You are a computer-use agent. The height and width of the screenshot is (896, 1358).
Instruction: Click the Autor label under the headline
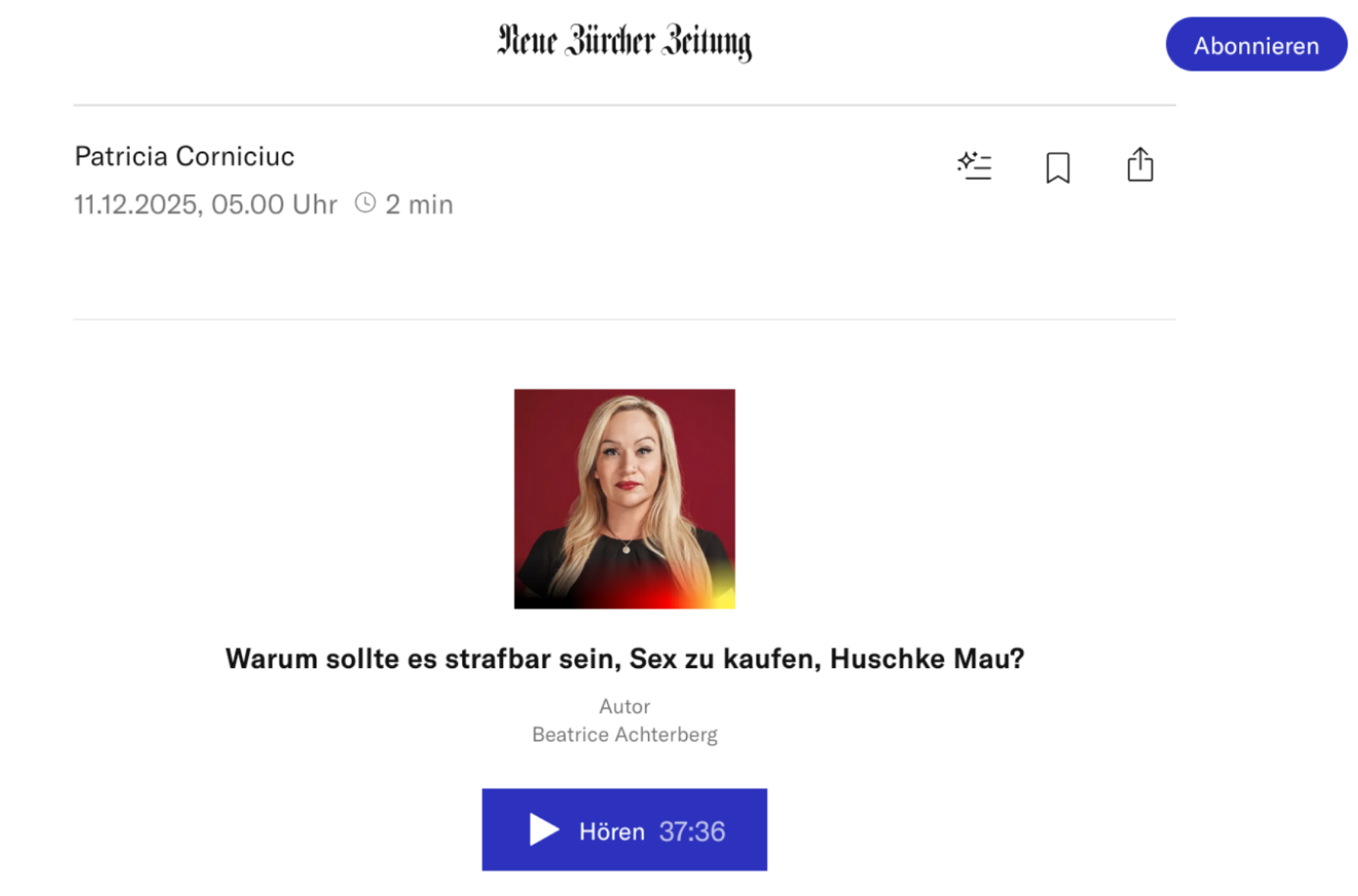(x=624, y=706)
